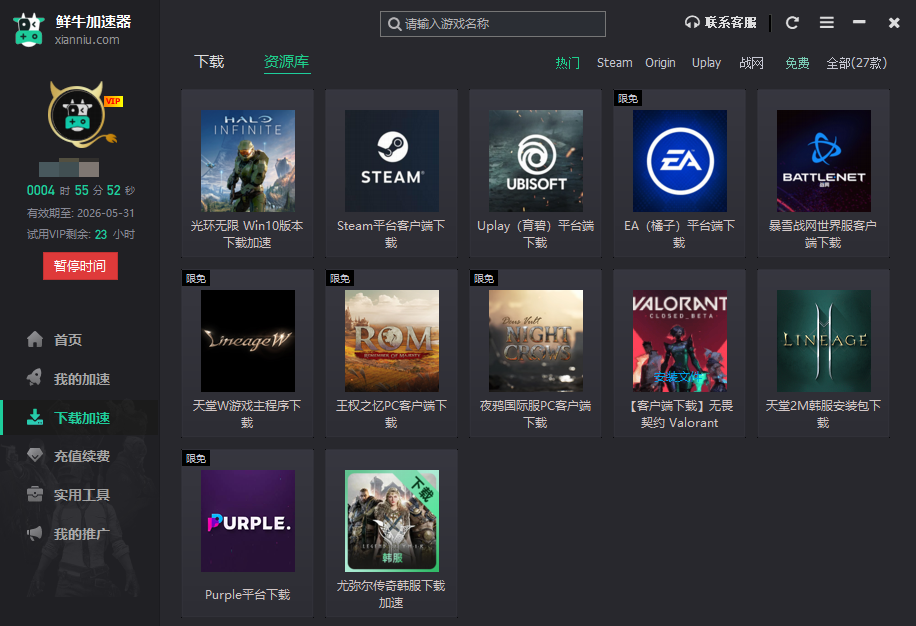Open the Purple platform logo tile
This screenshot has width=916, height=626.
click(248, 520)
